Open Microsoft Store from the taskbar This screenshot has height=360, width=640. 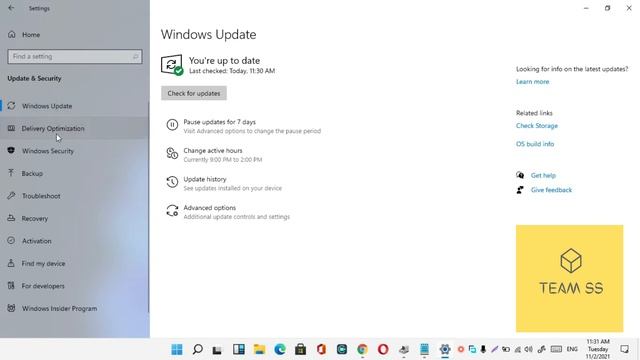[x=300, y=349]
